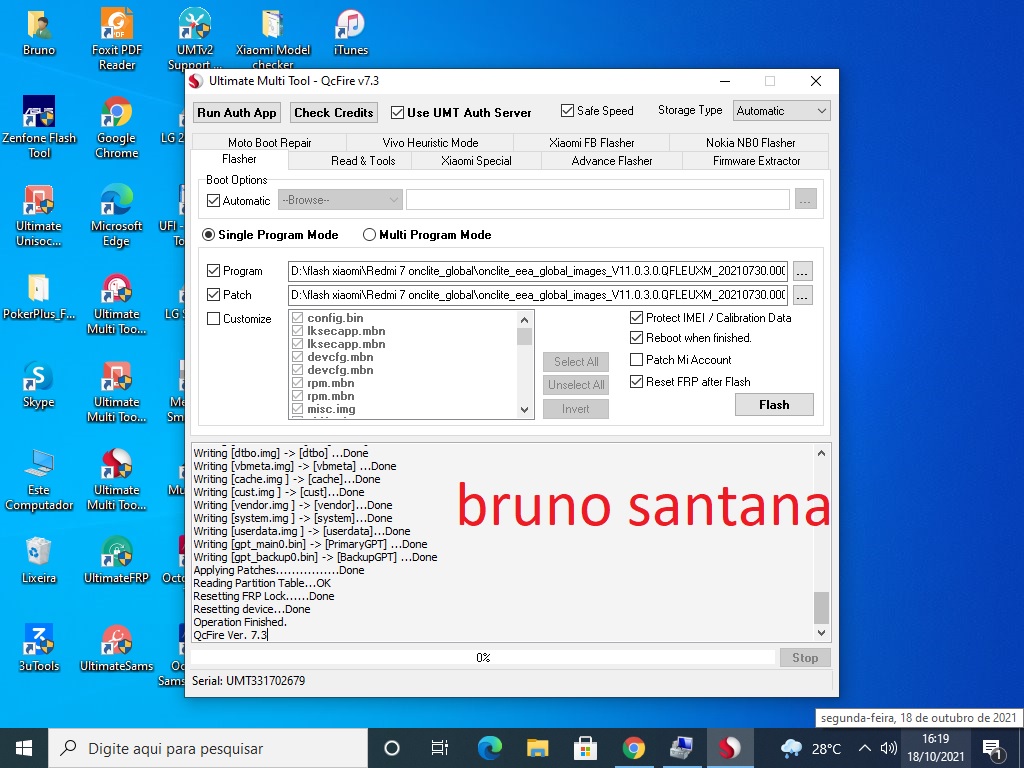Open the Storage Type dropdown
1024x768 pixels.
[781, 111]
